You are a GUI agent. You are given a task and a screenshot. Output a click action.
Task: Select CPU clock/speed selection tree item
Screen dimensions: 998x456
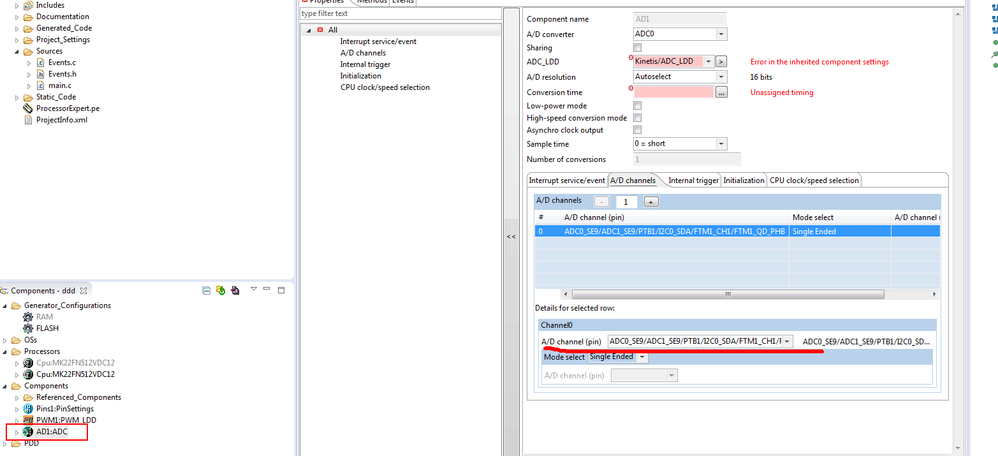[385, 87]
